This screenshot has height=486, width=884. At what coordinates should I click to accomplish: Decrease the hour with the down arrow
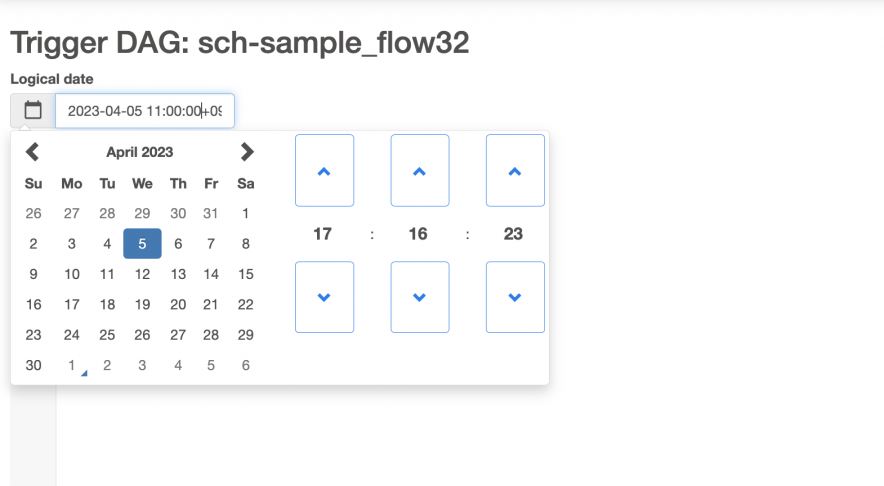[x=324, y=297]
